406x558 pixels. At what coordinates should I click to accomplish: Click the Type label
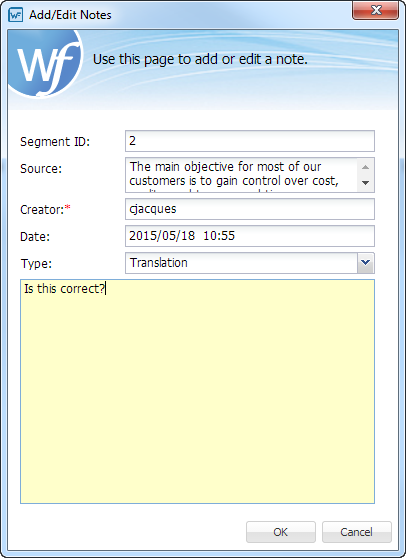(x=36, y=264)
